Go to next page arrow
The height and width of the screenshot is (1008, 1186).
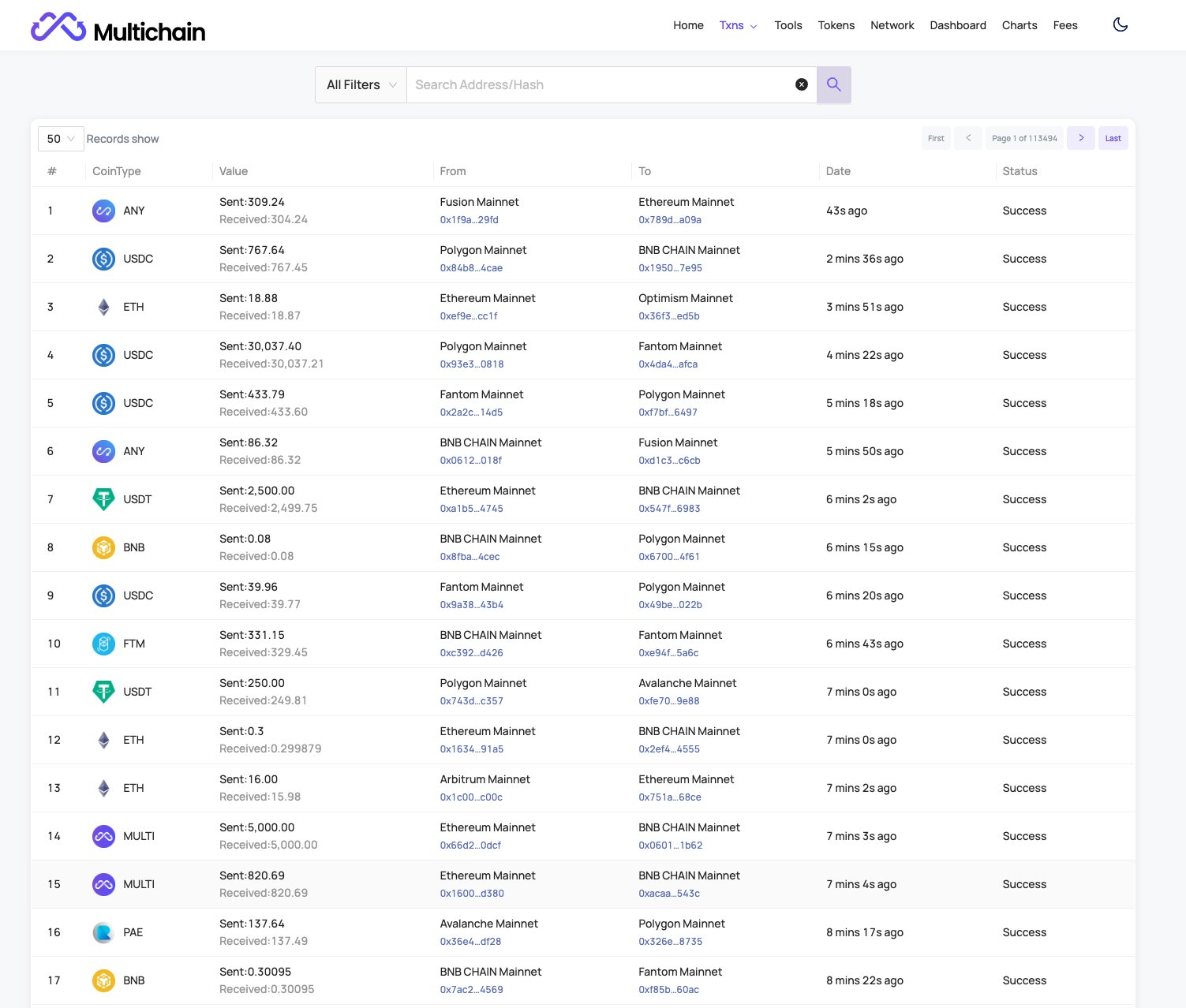pos(1080,138)
